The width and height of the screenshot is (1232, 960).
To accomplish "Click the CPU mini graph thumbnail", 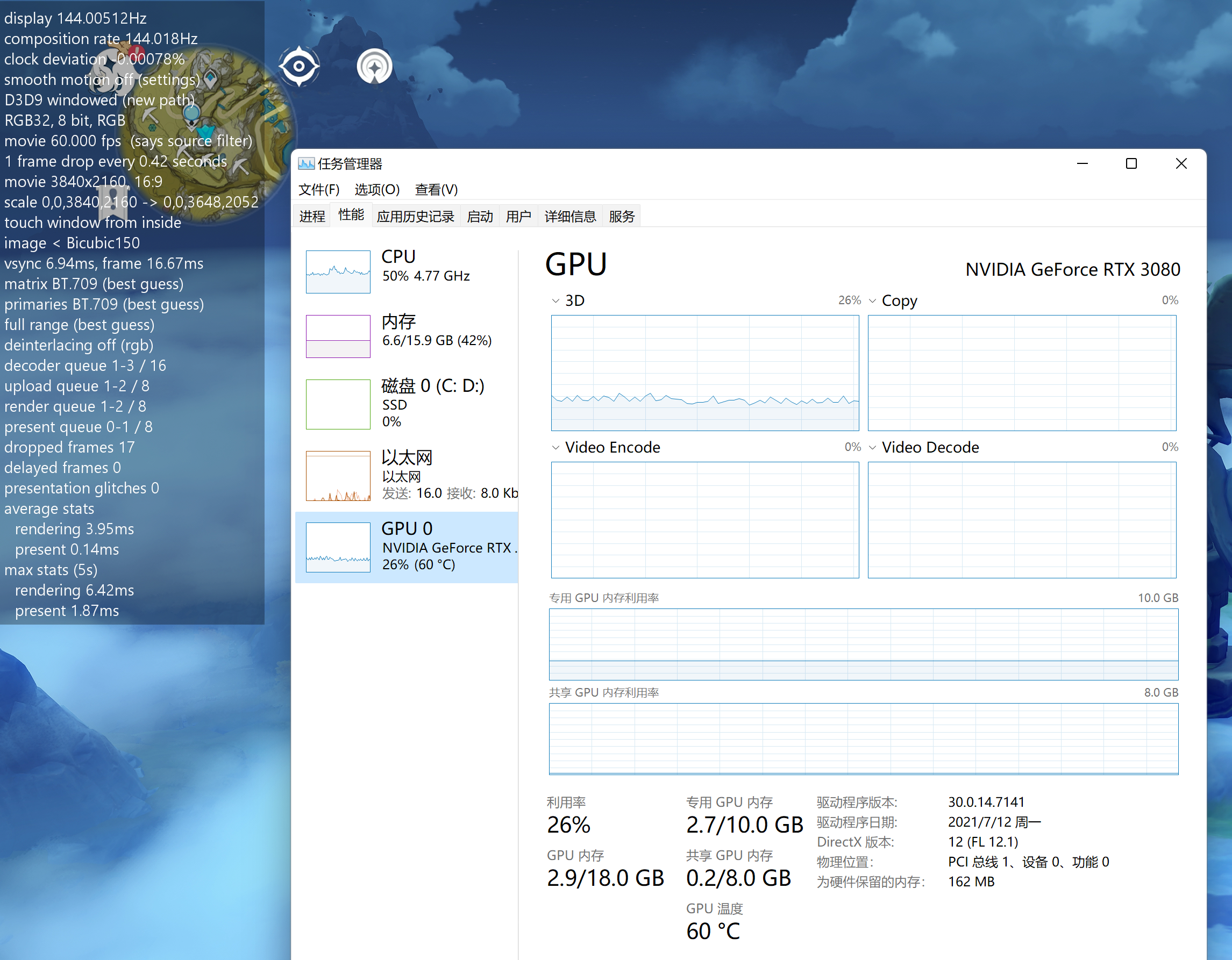I will click(x=338, y=271).
